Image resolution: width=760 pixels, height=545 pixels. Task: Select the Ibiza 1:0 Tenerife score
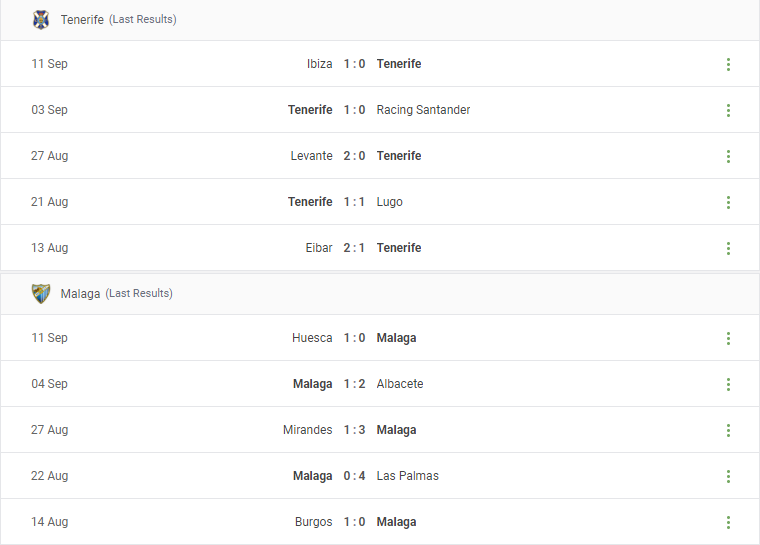pyautogui.click(x=354, y=64)
